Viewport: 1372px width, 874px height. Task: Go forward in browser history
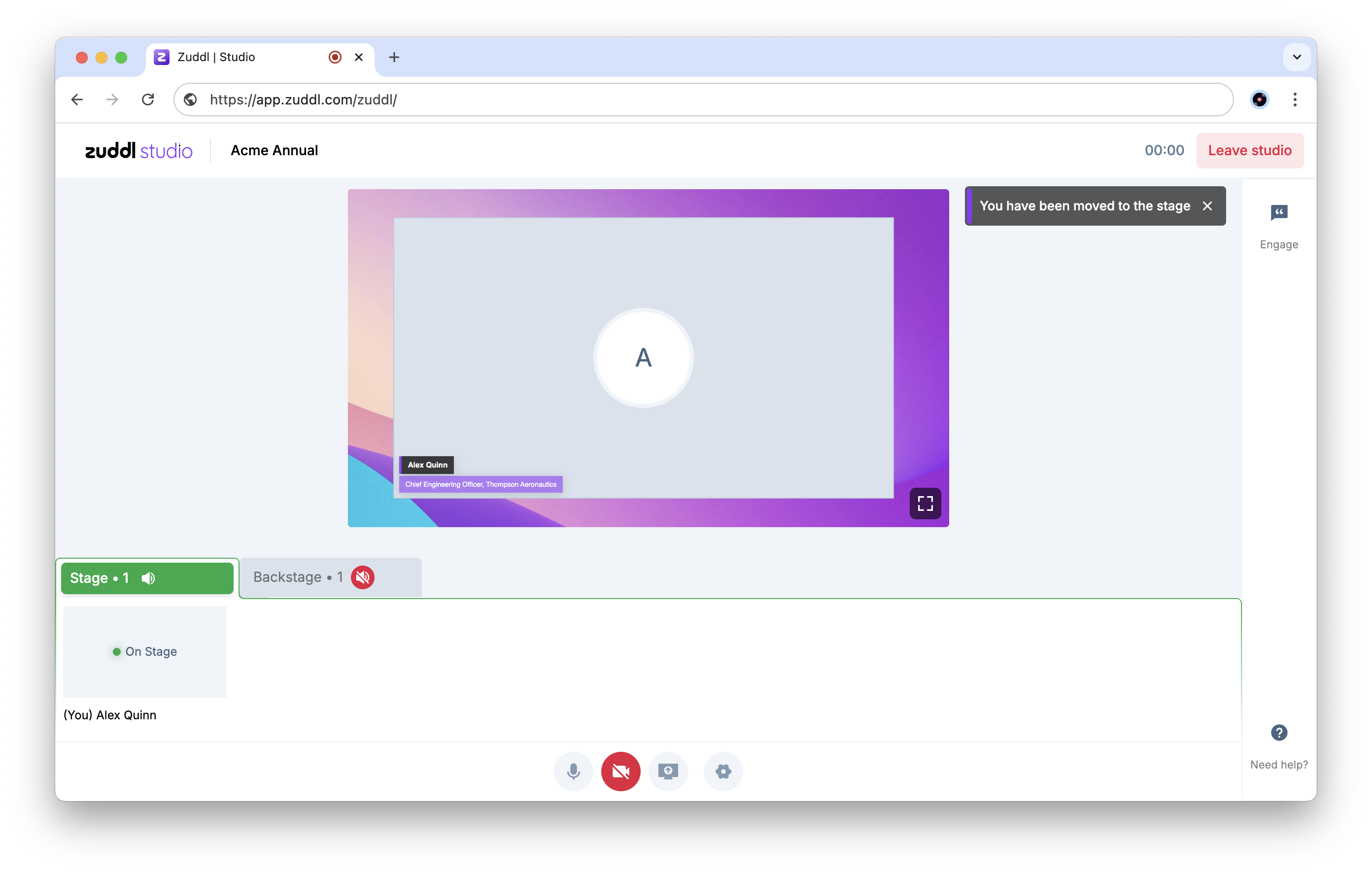point(112,100)
